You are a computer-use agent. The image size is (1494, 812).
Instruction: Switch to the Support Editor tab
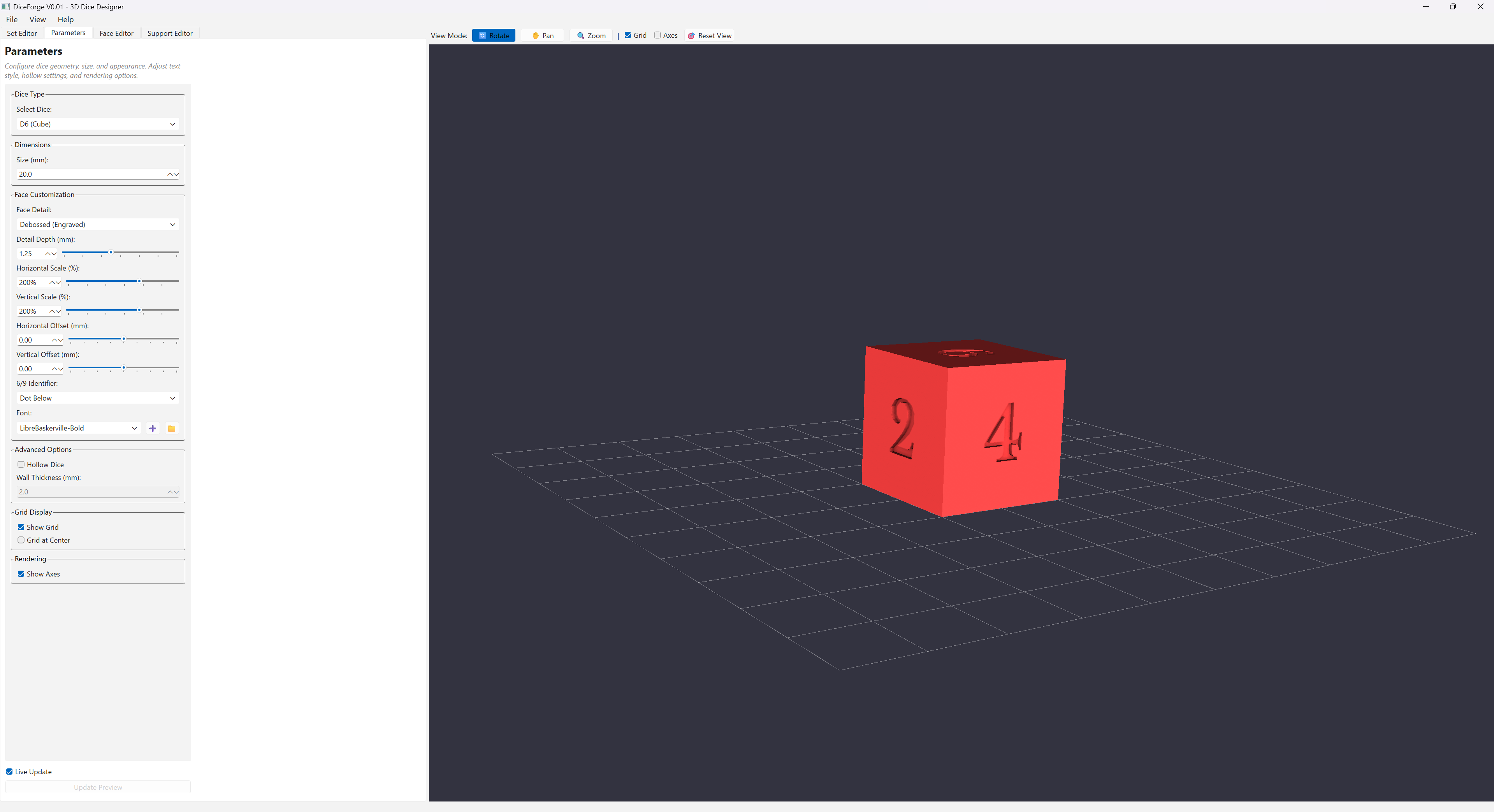coord(169,33)
